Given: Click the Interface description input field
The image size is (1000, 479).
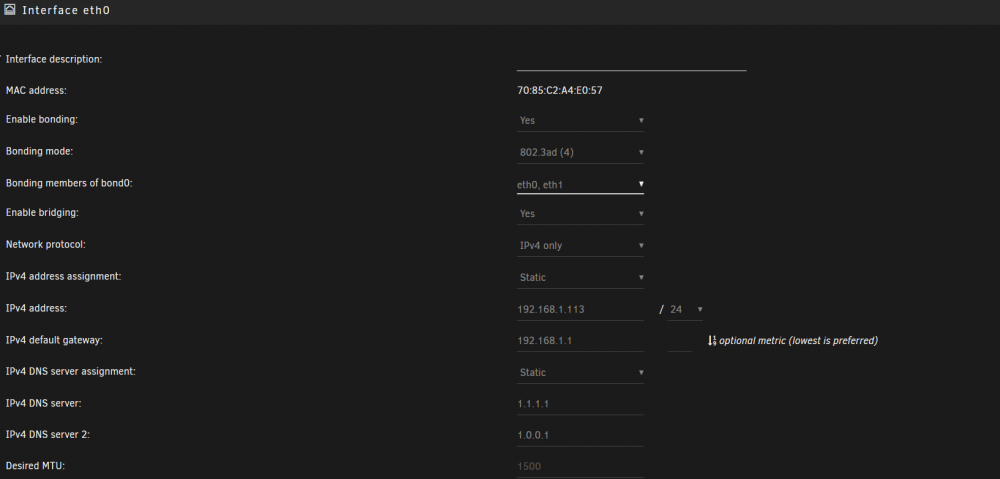Looking at the screenshot, I should pyautogui.click(x=631, y=61).
